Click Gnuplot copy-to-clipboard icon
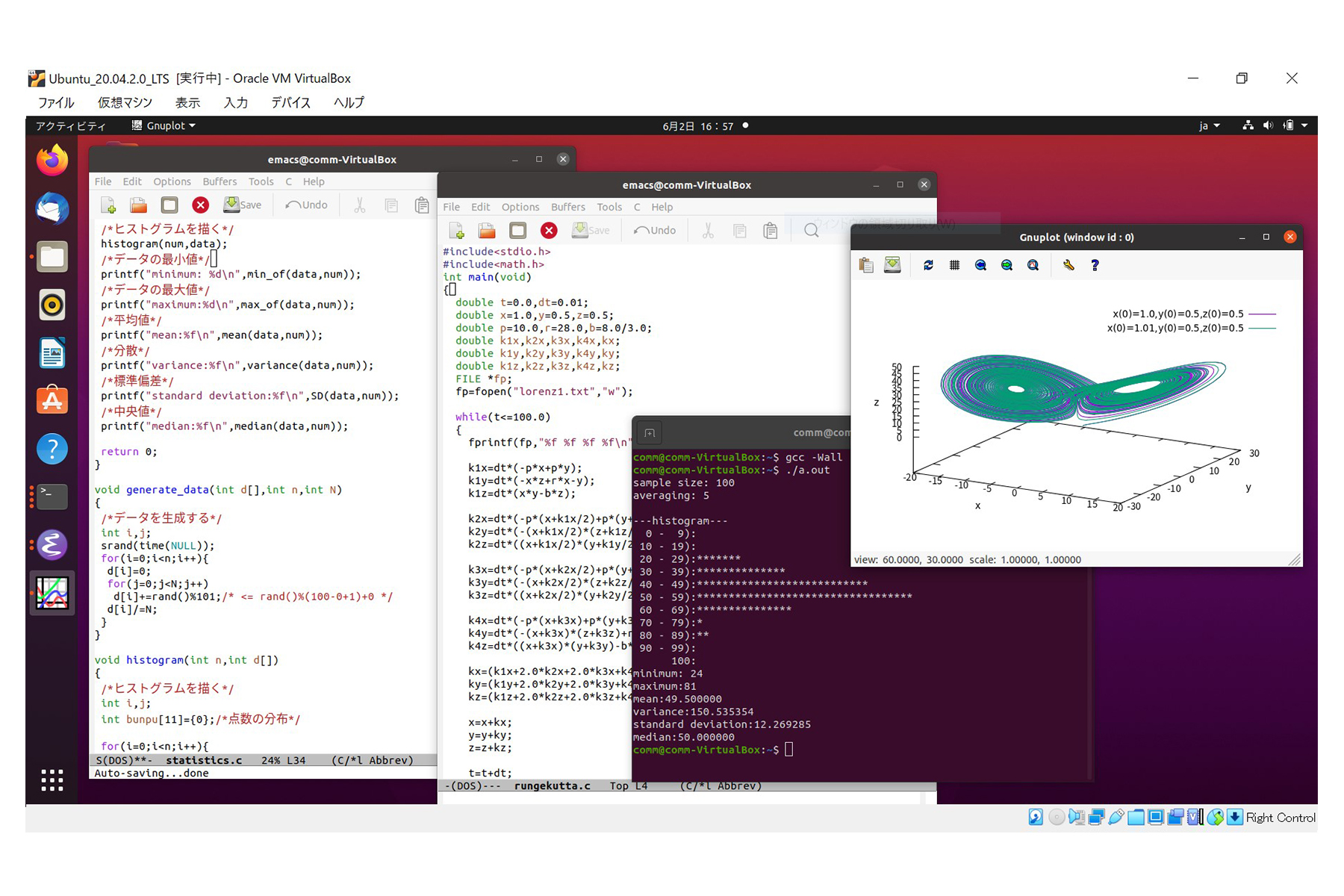Viewport: 1344px width, 896px height. (x=866, y=265)
